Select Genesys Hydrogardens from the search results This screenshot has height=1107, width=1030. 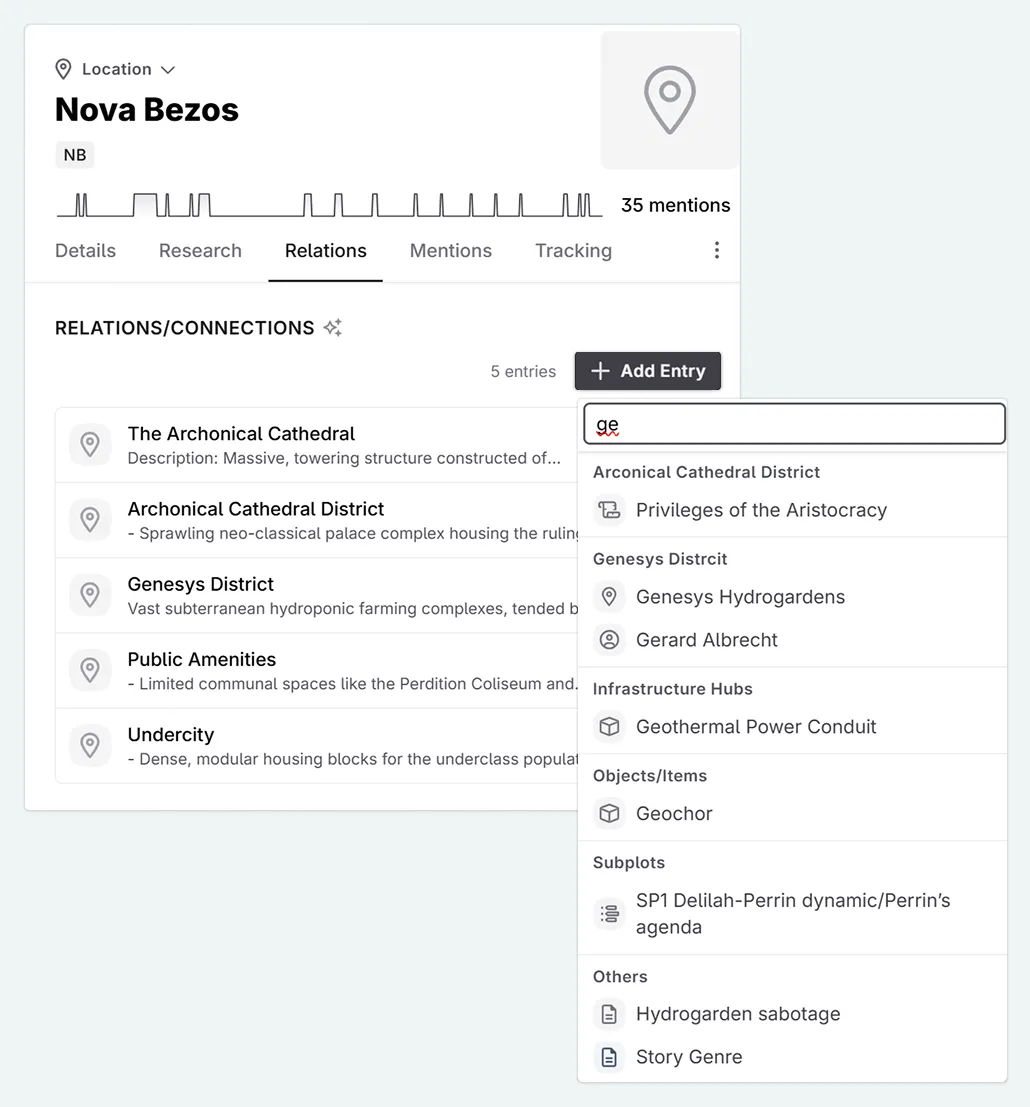(740, 597)
